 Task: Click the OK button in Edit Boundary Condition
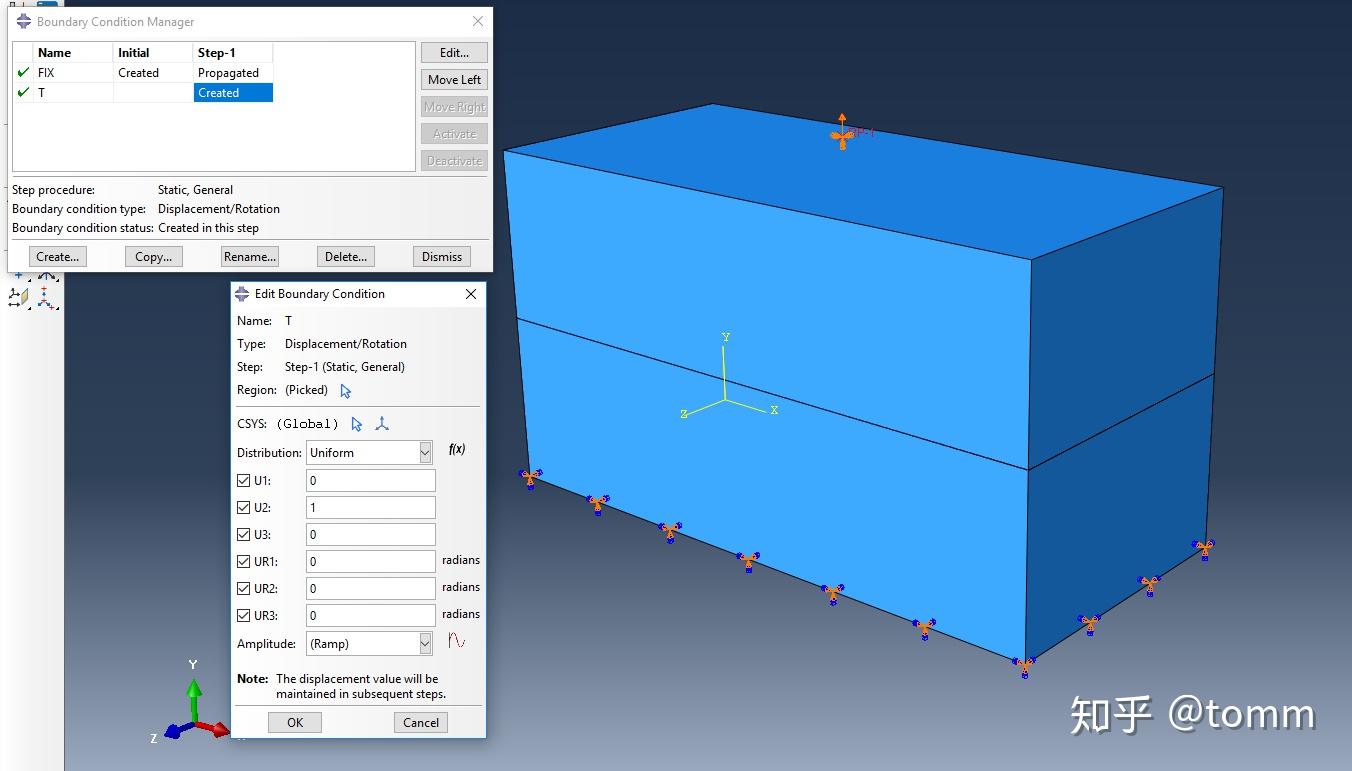[x=294, y=722]
